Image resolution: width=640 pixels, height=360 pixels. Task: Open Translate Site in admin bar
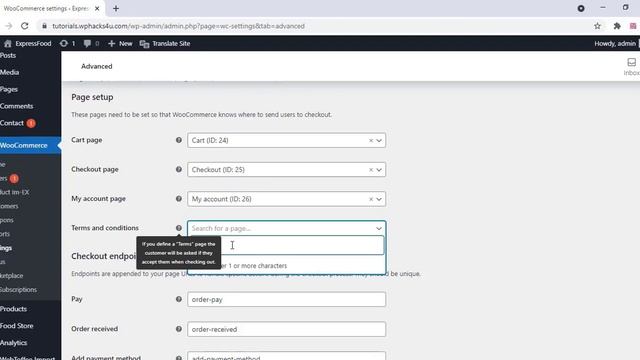click(x=165, y=43)
